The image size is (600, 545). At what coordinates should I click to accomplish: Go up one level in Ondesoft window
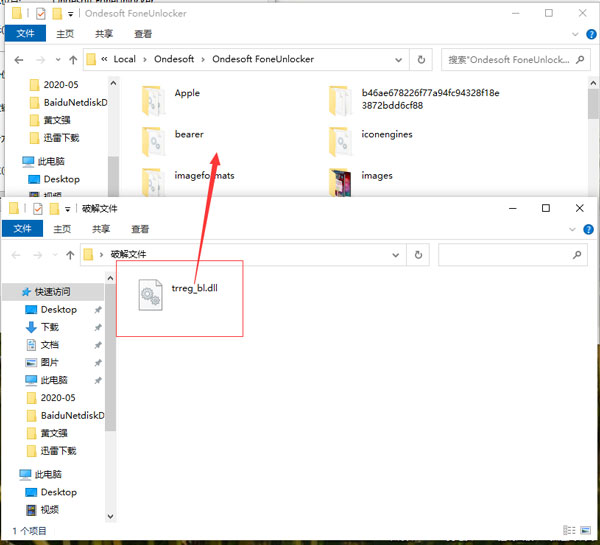[x=73, y=60]
